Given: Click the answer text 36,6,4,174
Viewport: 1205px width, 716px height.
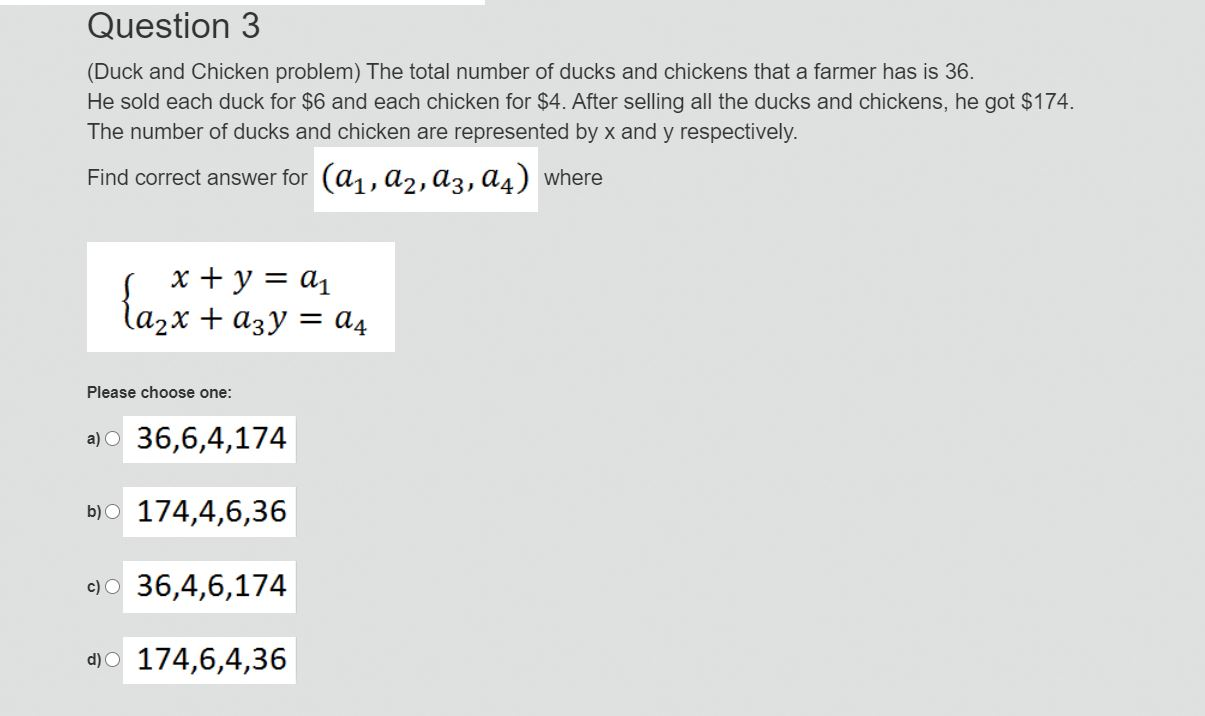Looking at the screenshot, I should pos(210,437).
